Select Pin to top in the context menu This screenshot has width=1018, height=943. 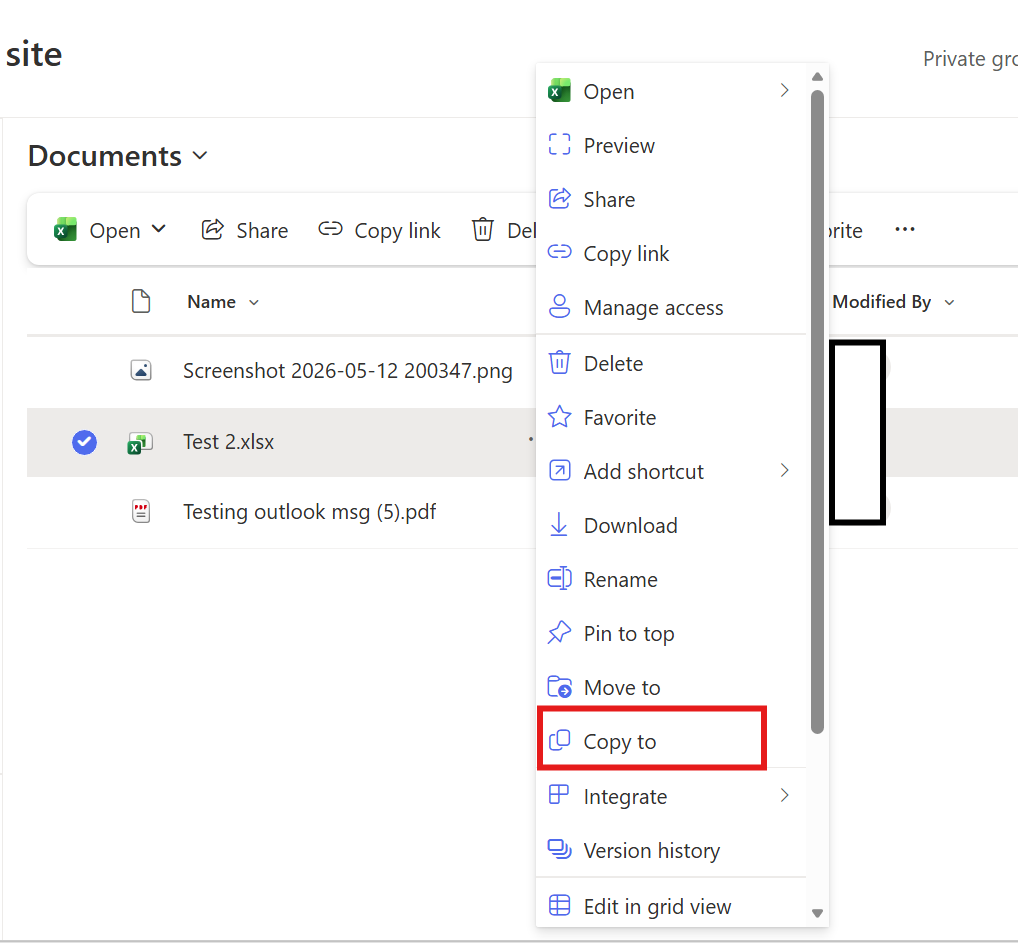671,633
